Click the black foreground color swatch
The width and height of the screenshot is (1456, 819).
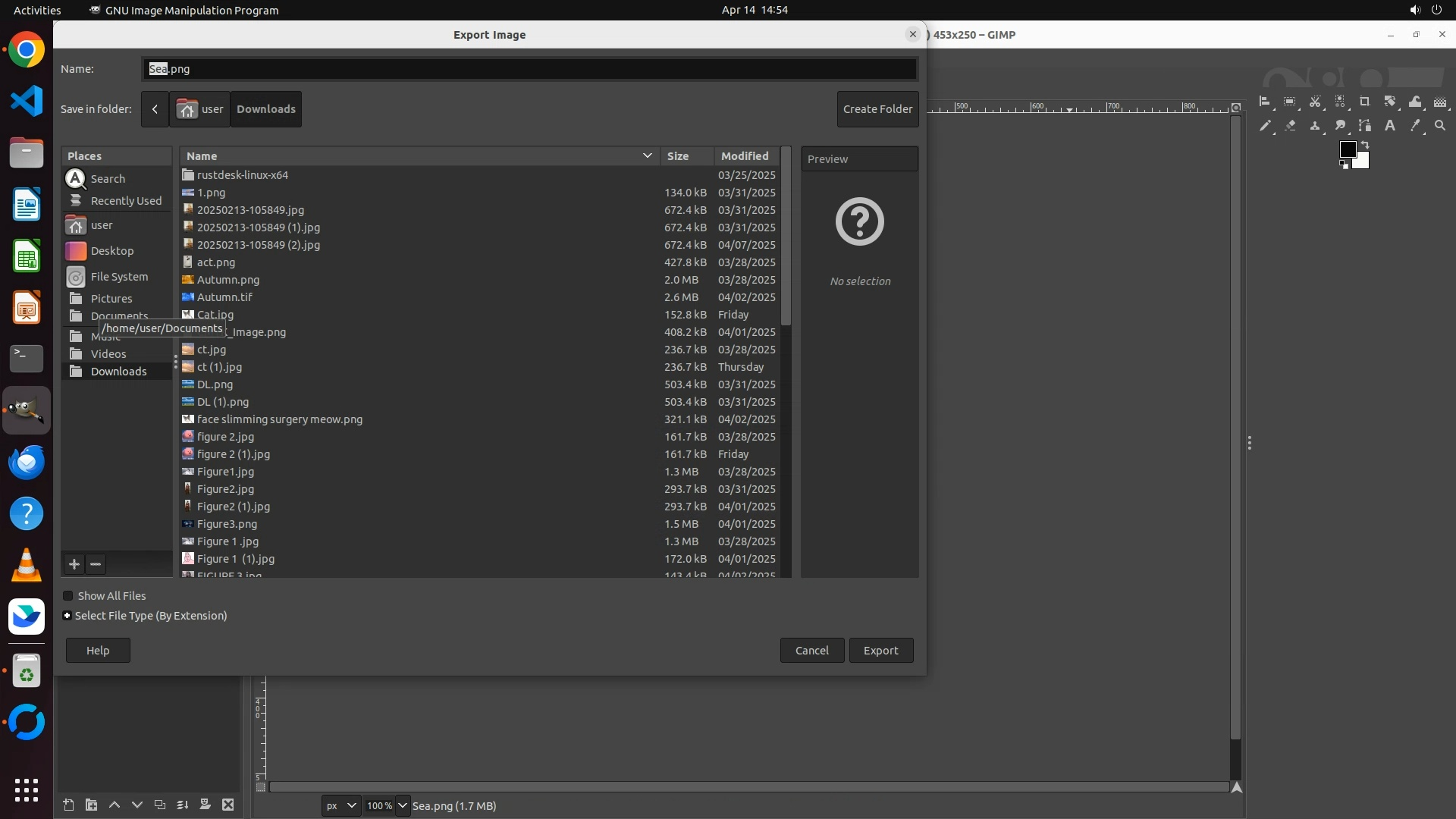(x=1348, y=149)
